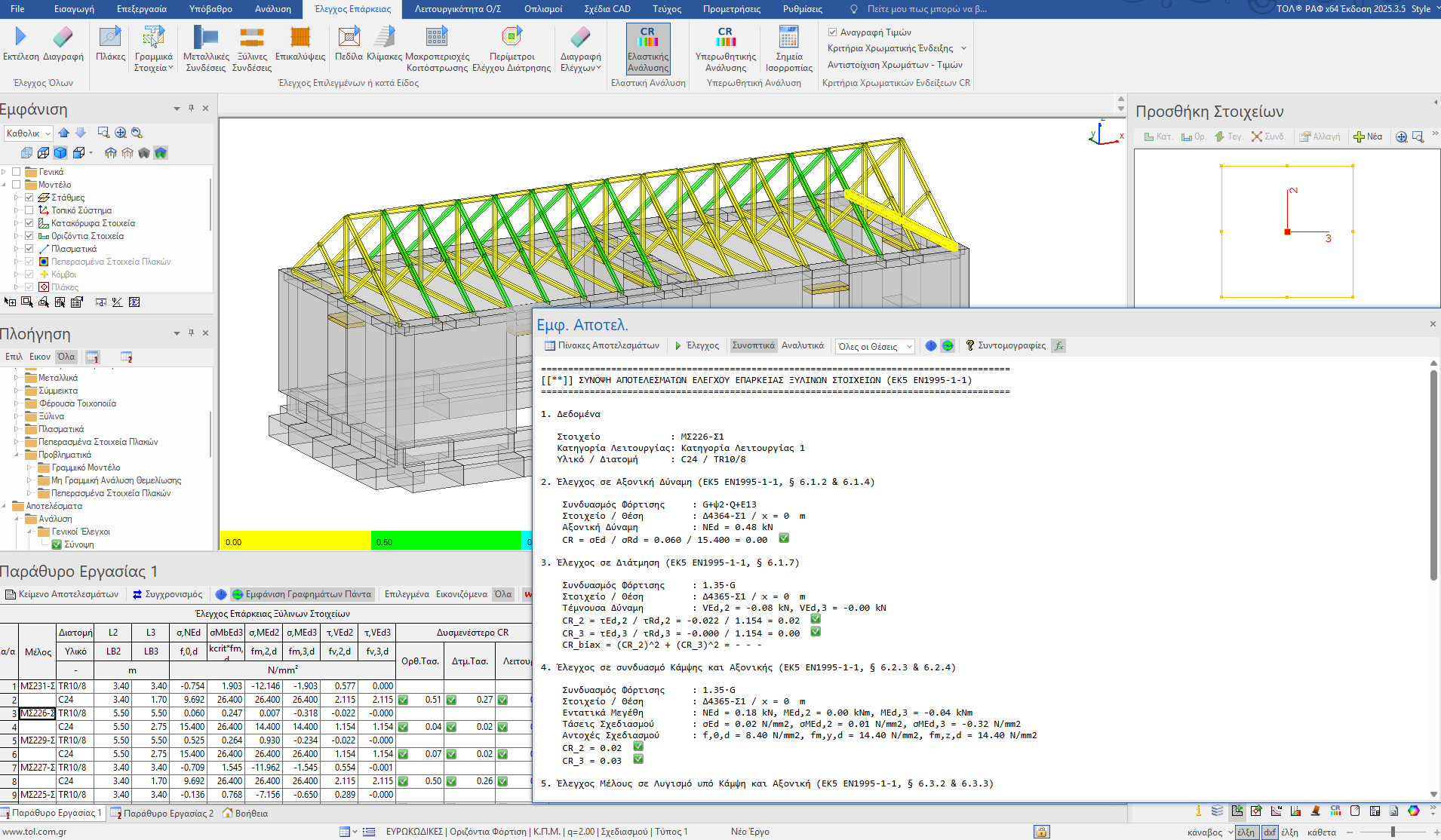The height and width of the screenshot is (840, 1441).
Task: Click the green segment of color scale
Action: point(445,541)
